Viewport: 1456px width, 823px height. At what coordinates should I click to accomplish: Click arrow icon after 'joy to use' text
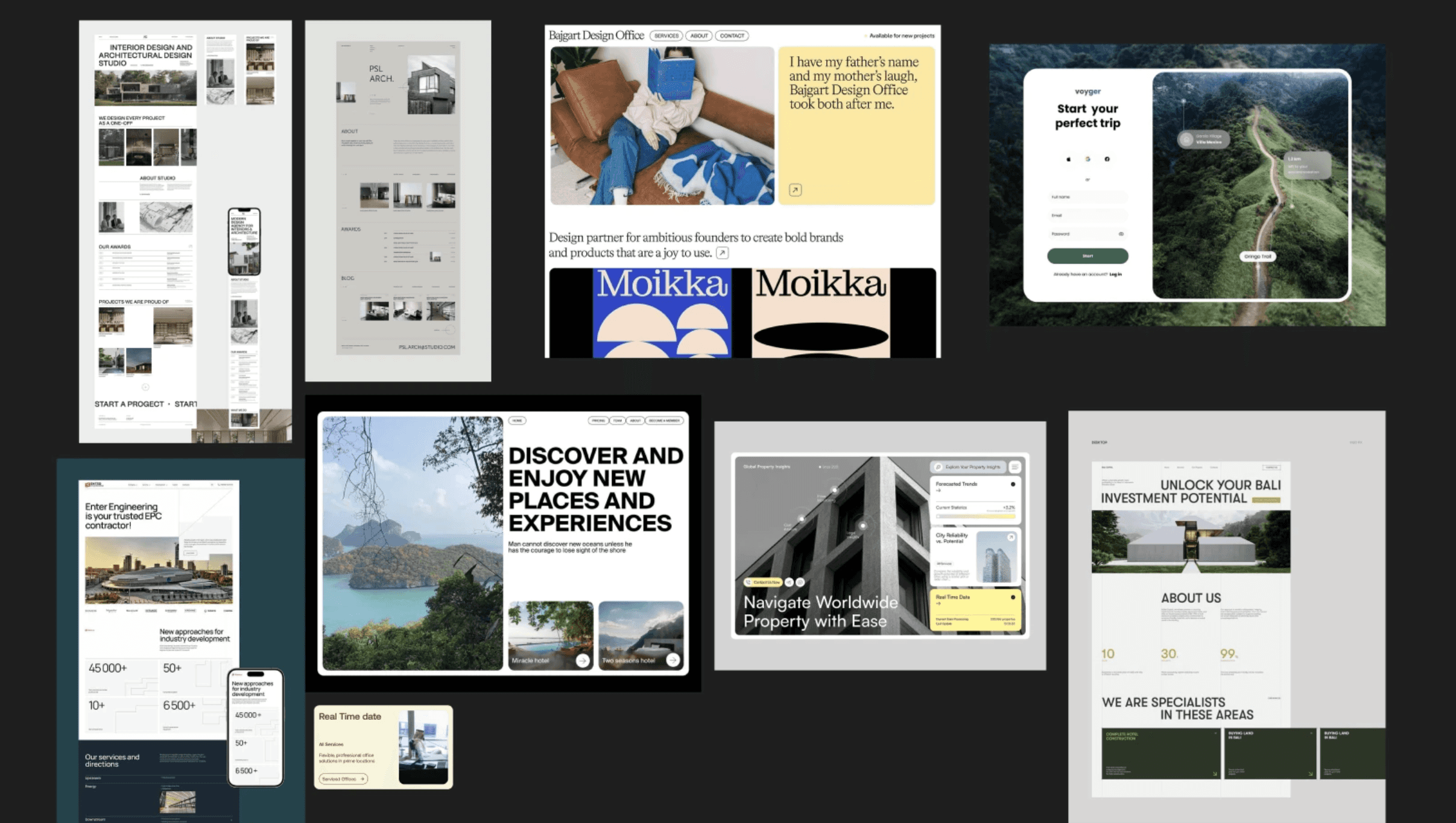coord(722,253)
